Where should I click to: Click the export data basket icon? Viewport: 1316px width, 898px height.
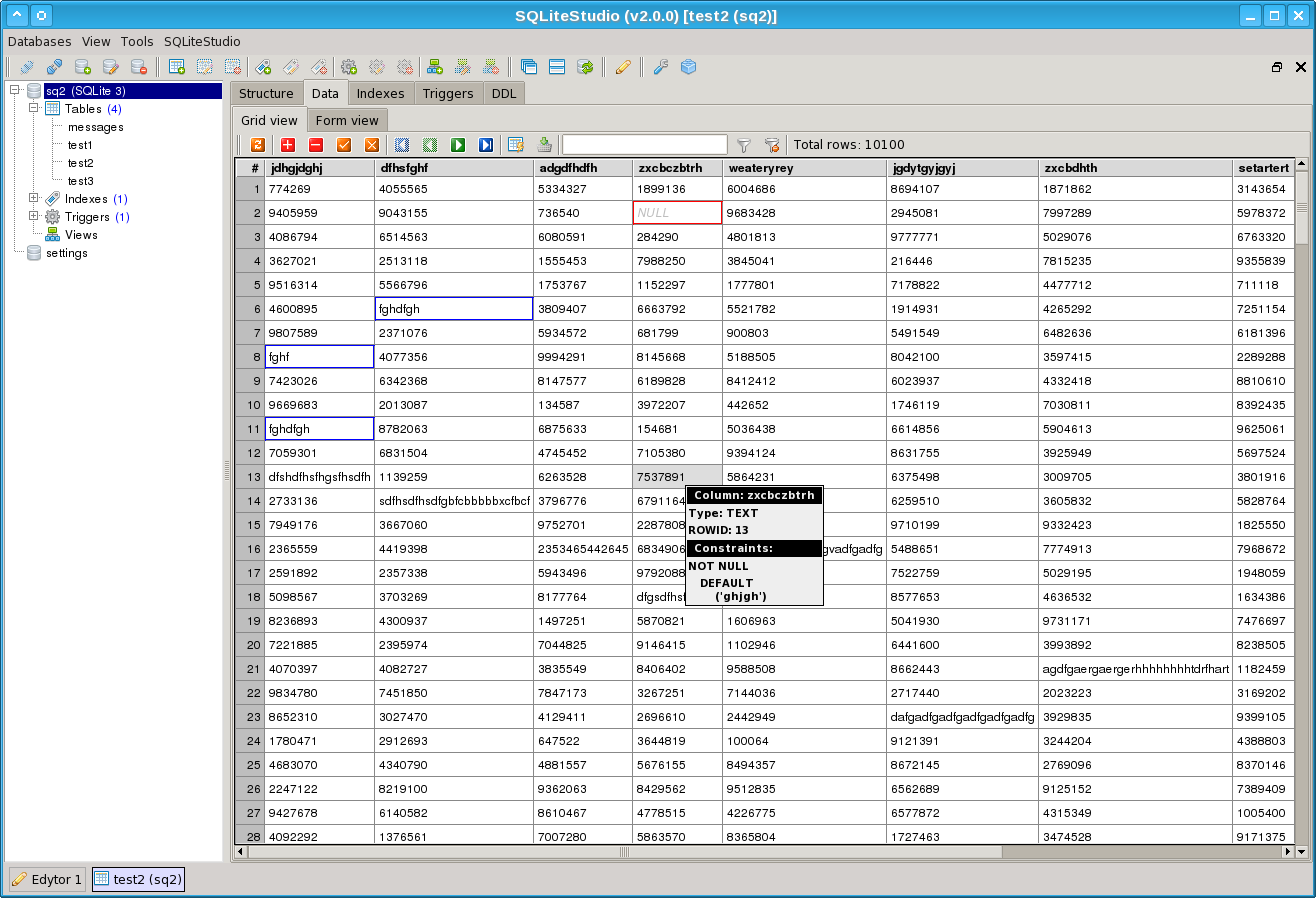point(544,145)
